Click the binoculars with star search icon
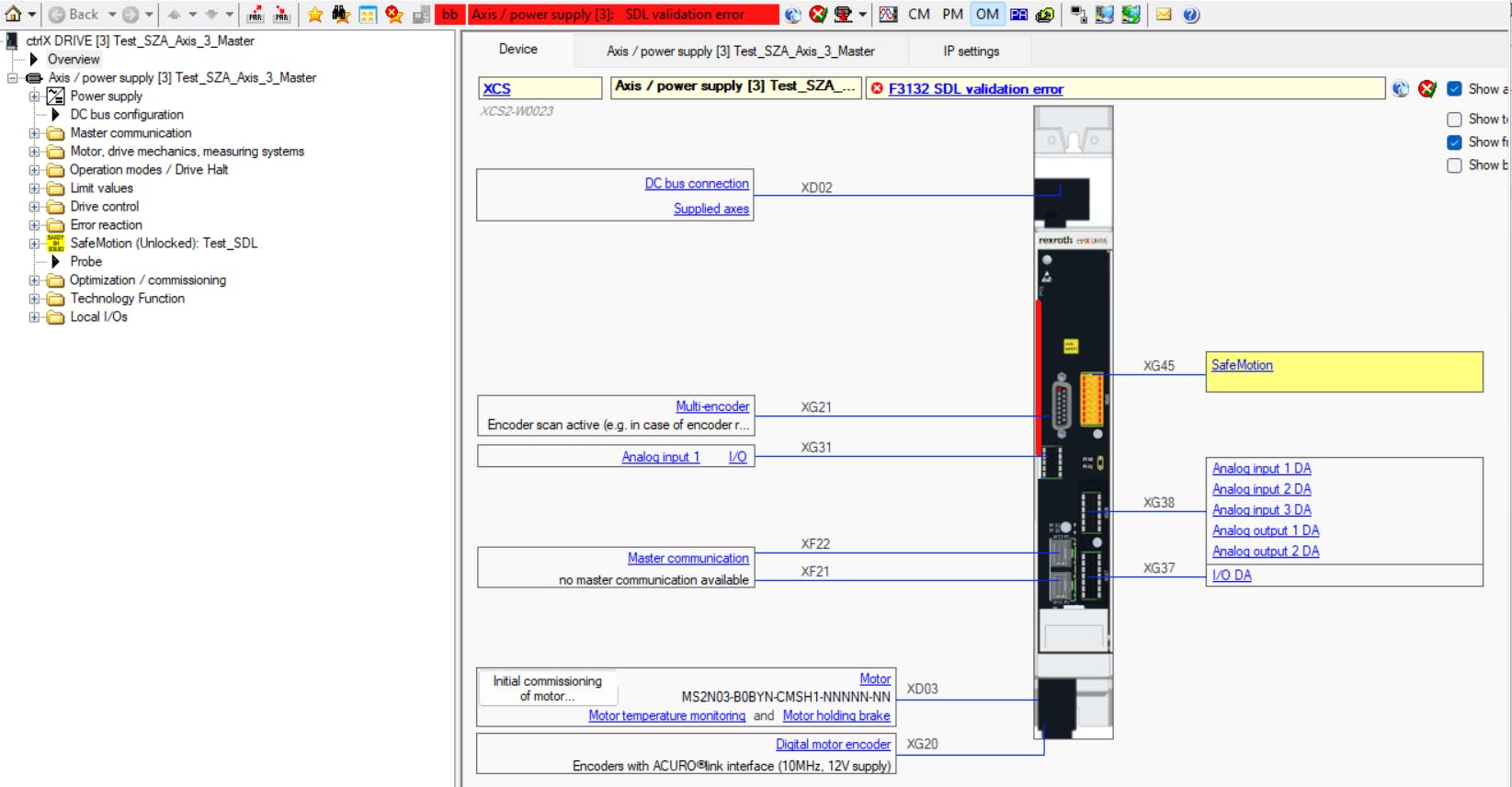 [x=341, y=15]
